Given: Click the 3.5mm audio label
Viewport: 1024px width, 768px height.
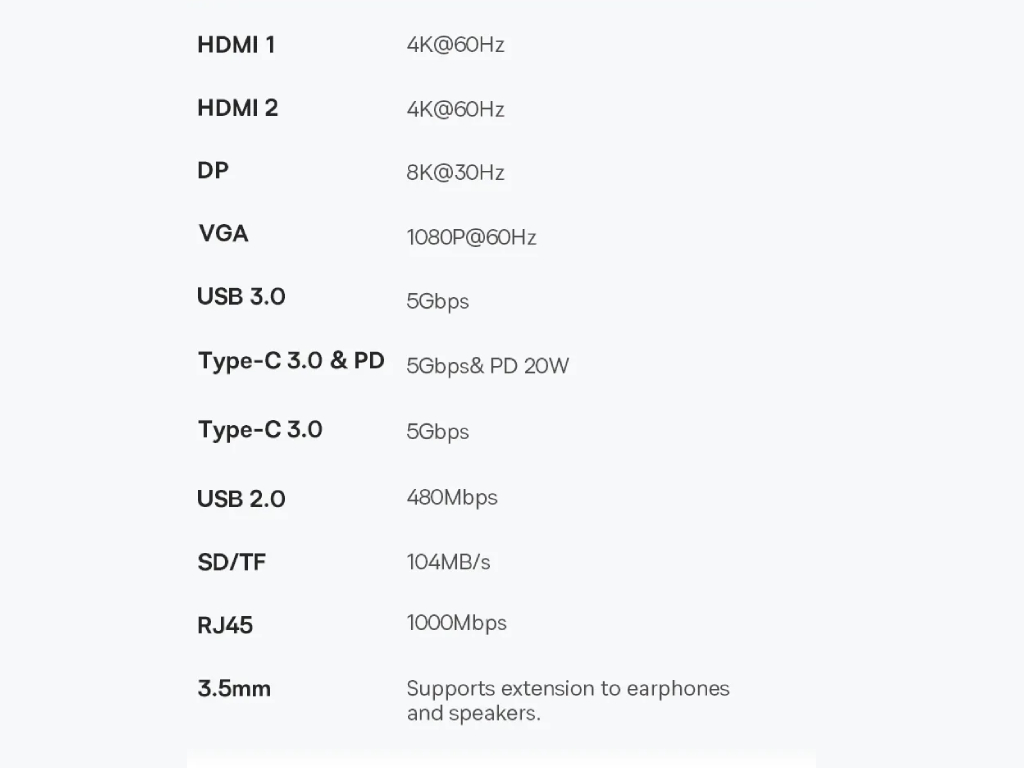Looking at the screenshot, I should coord(234,688).
